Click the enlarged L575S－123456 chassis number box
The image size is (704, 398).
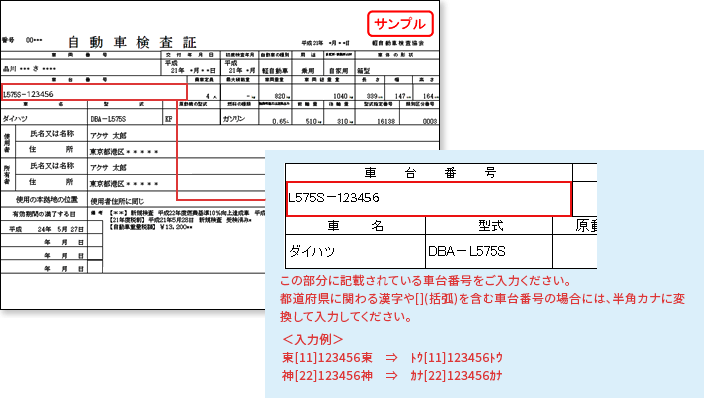click(x=429, y=199)
